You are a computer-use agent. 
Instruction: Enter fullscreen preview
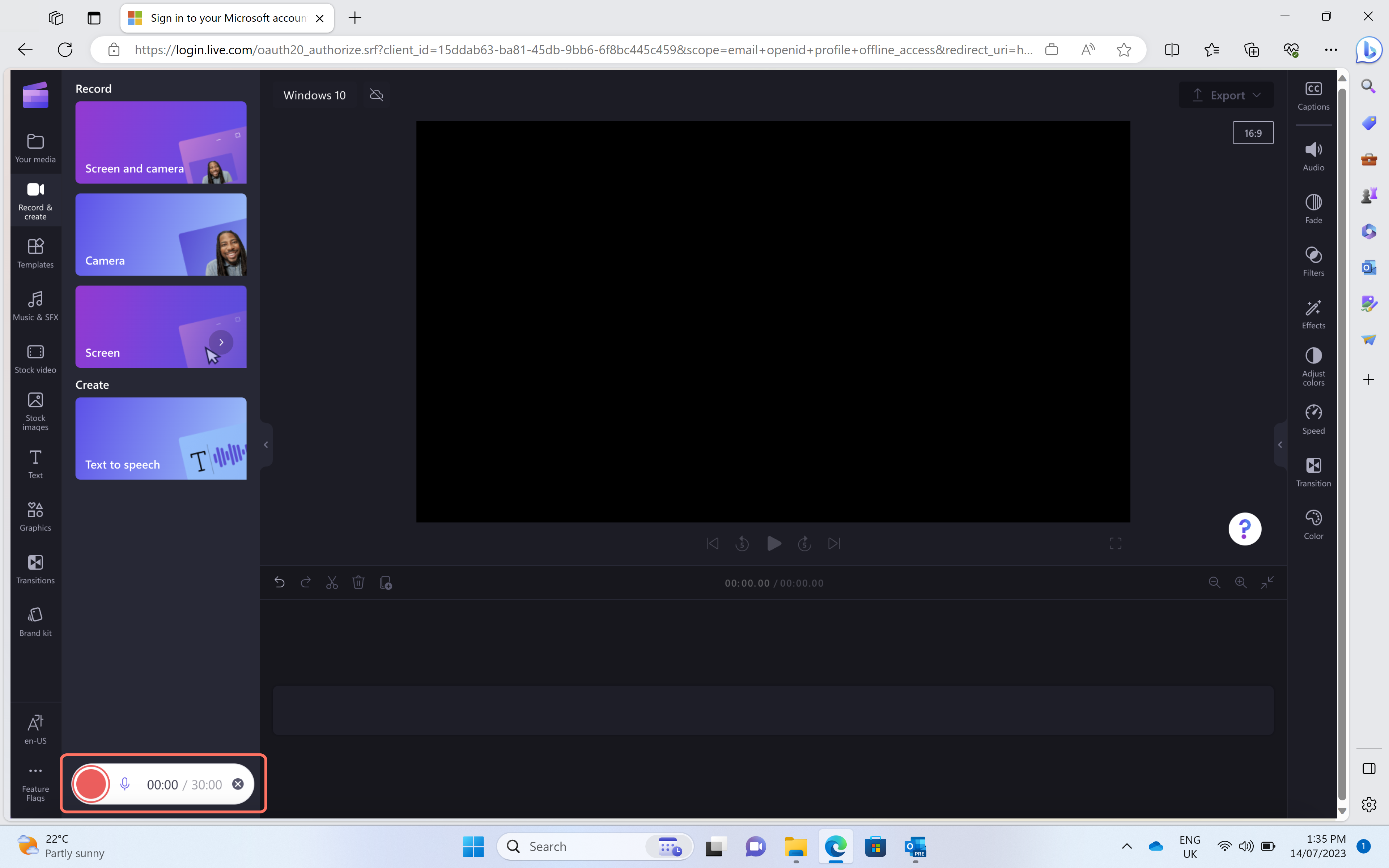tap(1115, 543)
